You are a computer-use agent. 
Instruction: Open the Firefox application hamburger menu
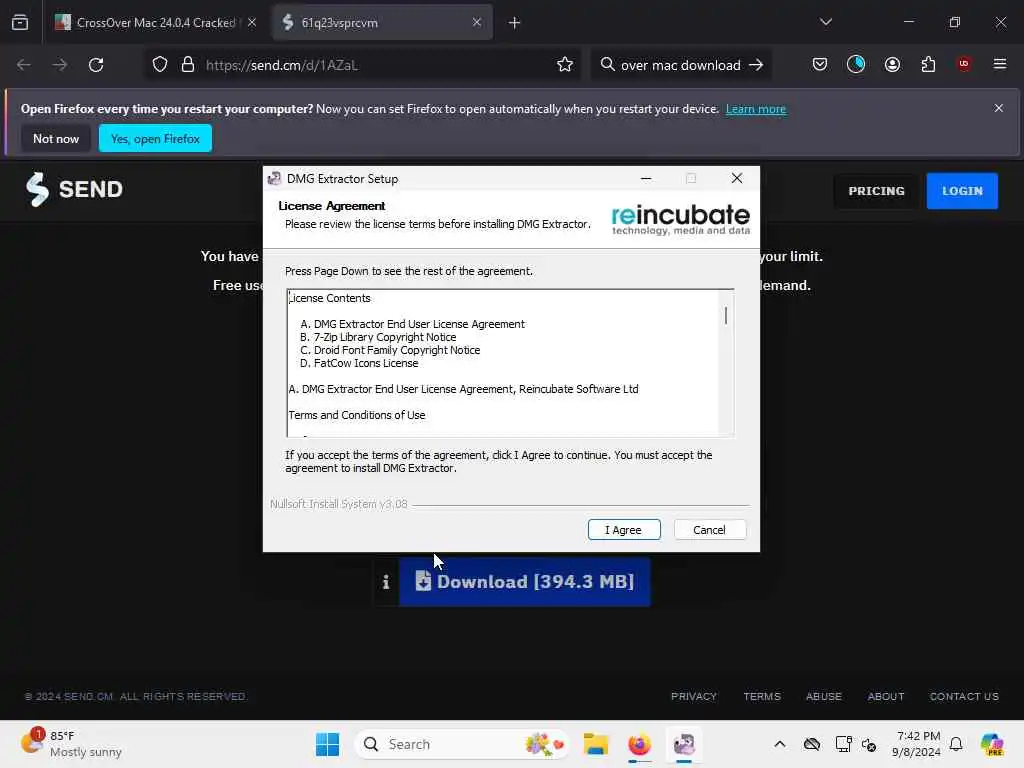click(x=1000, y=64)
